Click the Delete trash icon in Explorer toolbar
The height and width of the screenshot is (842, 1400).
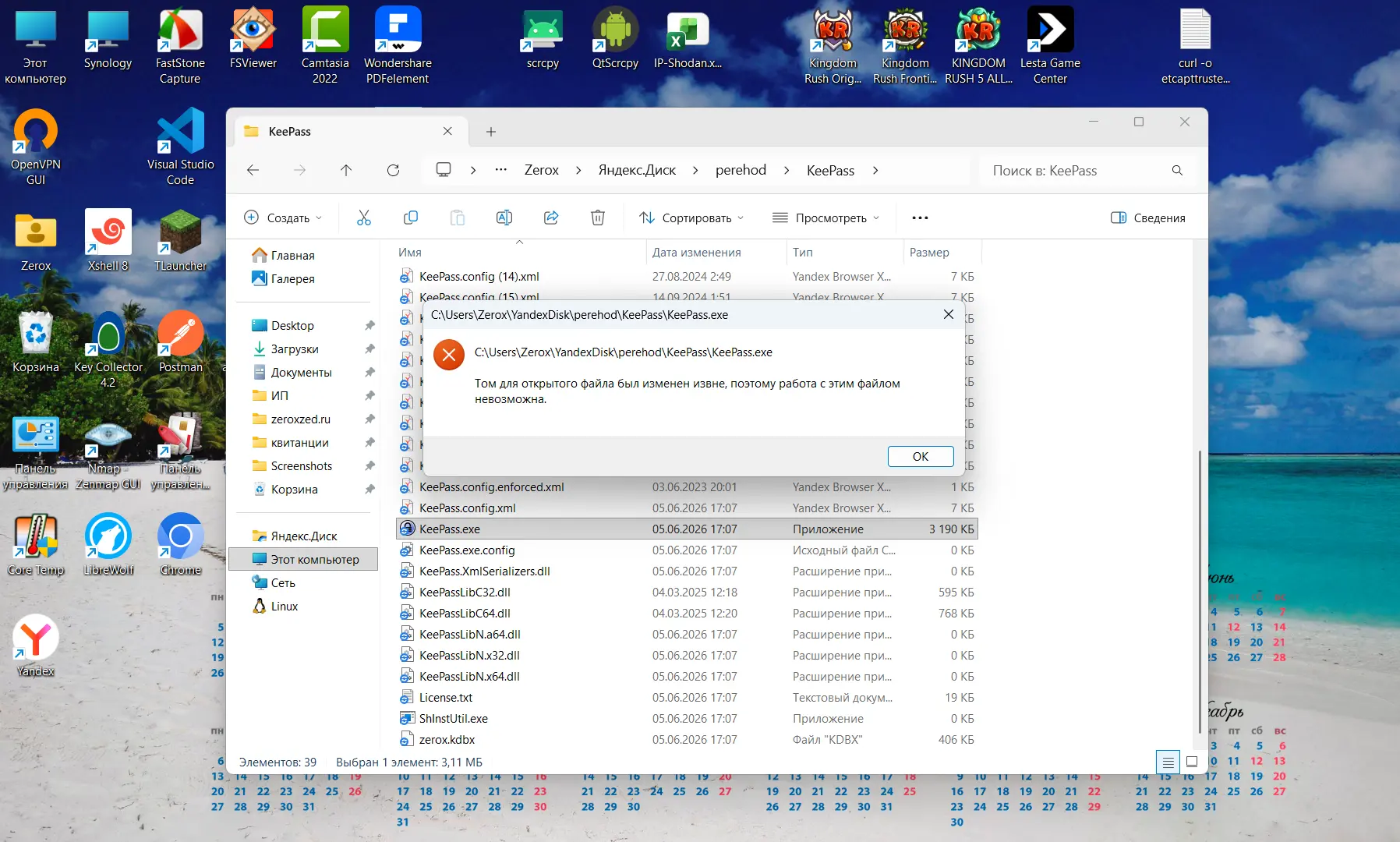coord(598,218)
